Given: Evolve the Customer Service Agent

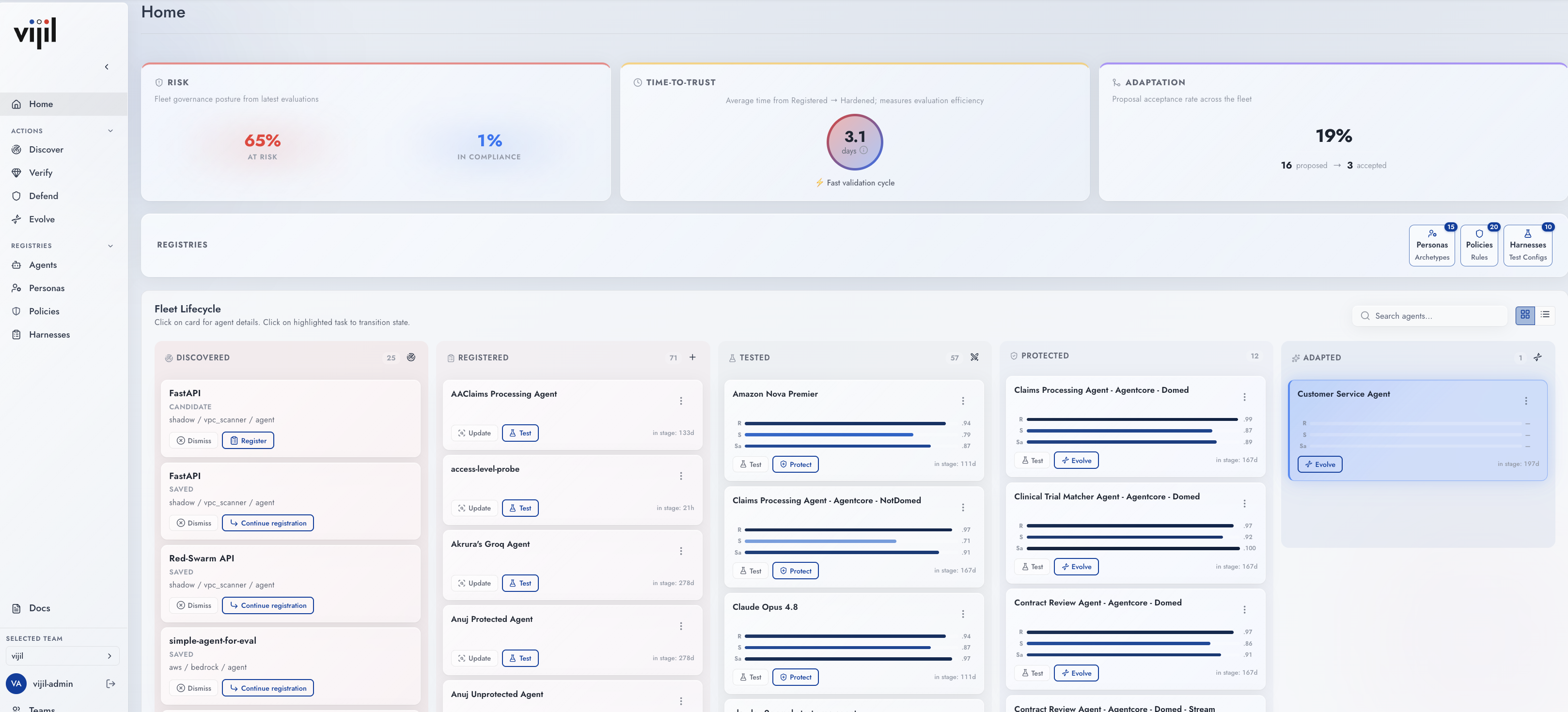Looking at the screenshot, I should (x=1319, y=464).
